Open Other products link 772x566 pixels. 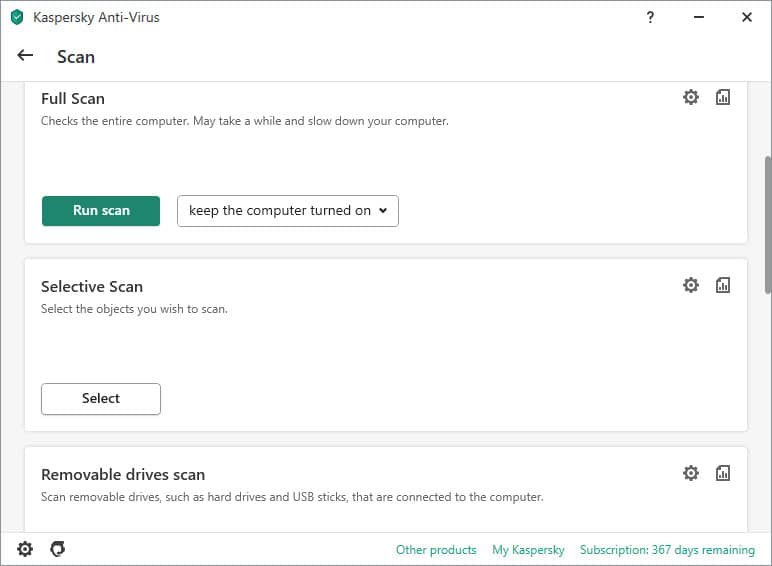point(436,550)
